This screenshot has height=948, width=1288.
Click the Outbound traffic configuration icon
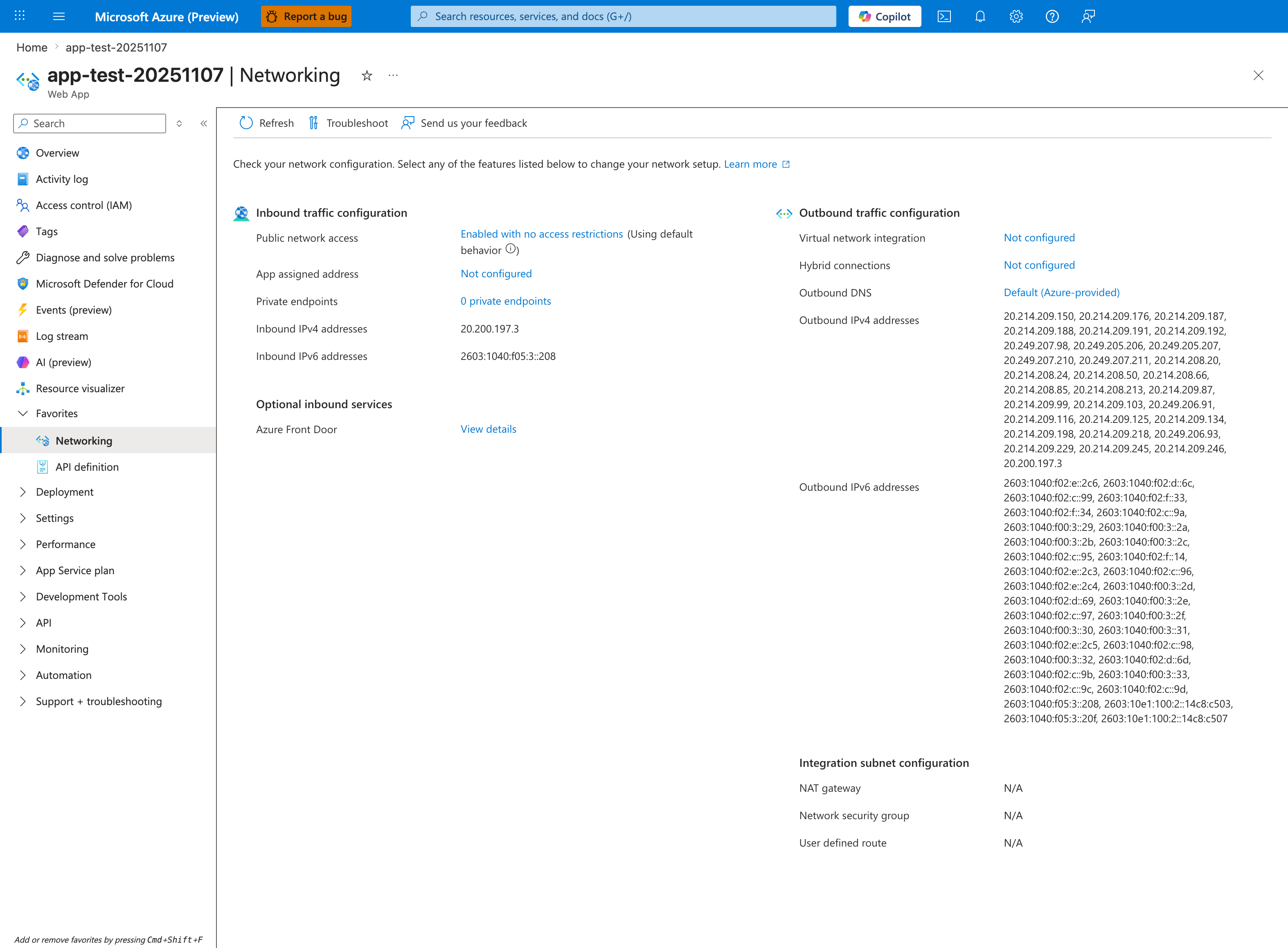click(x=784, y=213)
